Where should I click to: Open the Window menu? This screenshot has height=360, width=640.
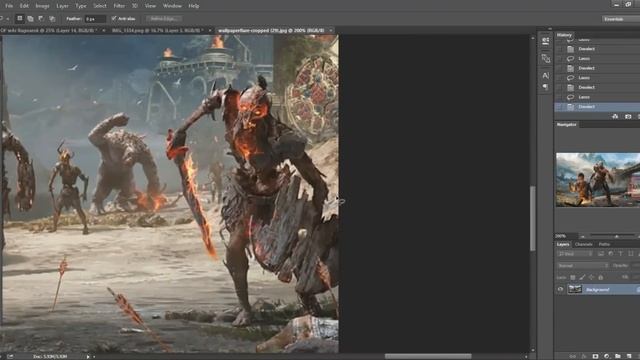click(172, 6)
